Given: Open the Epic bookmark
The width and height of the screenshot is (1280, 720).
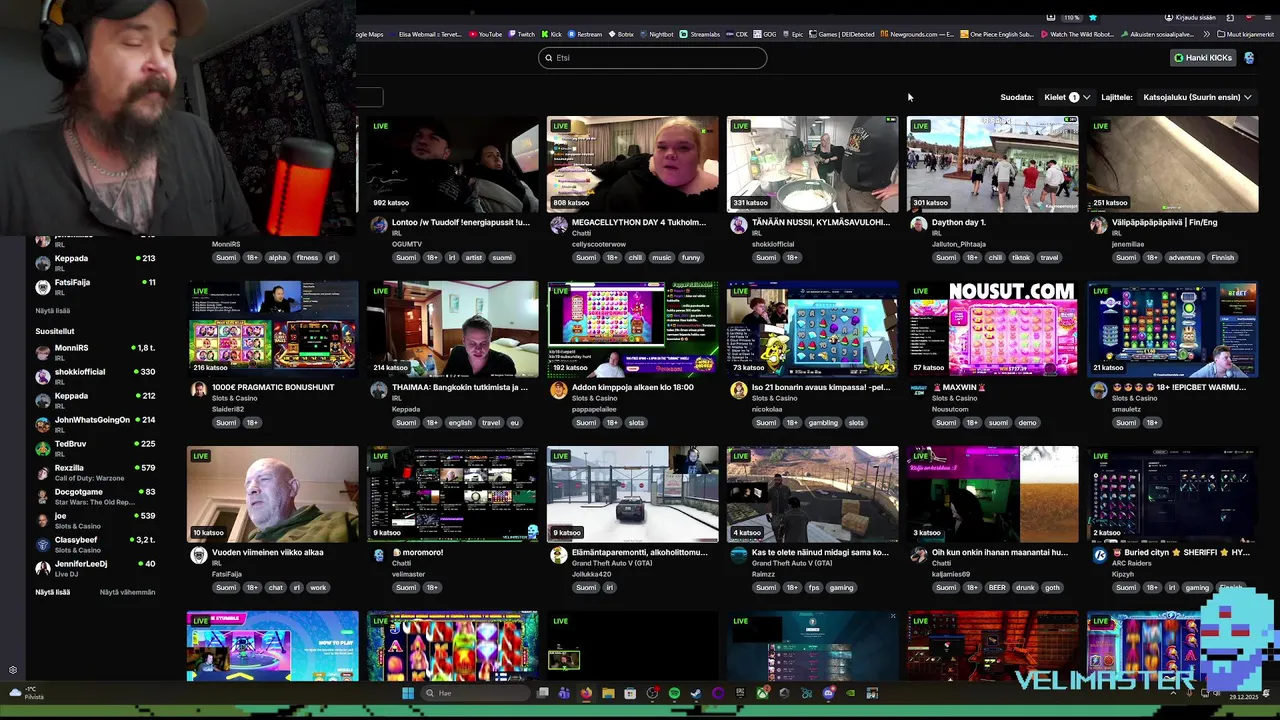Looking at the screenshot, I should coord(792,34).
